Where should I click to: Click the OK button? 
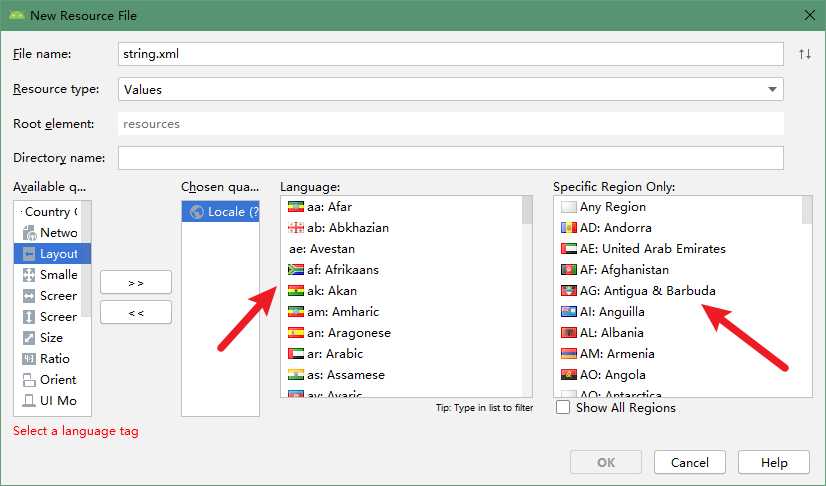click(x=606, y=463)
